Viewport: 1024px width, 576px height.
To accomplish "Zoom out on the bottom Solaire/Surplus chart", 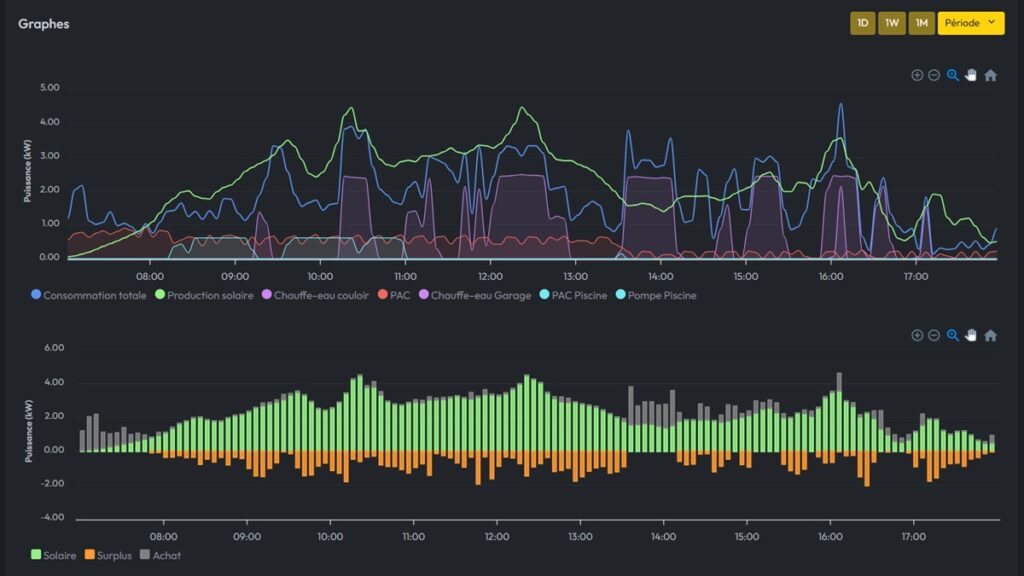I will click(934, 336).
